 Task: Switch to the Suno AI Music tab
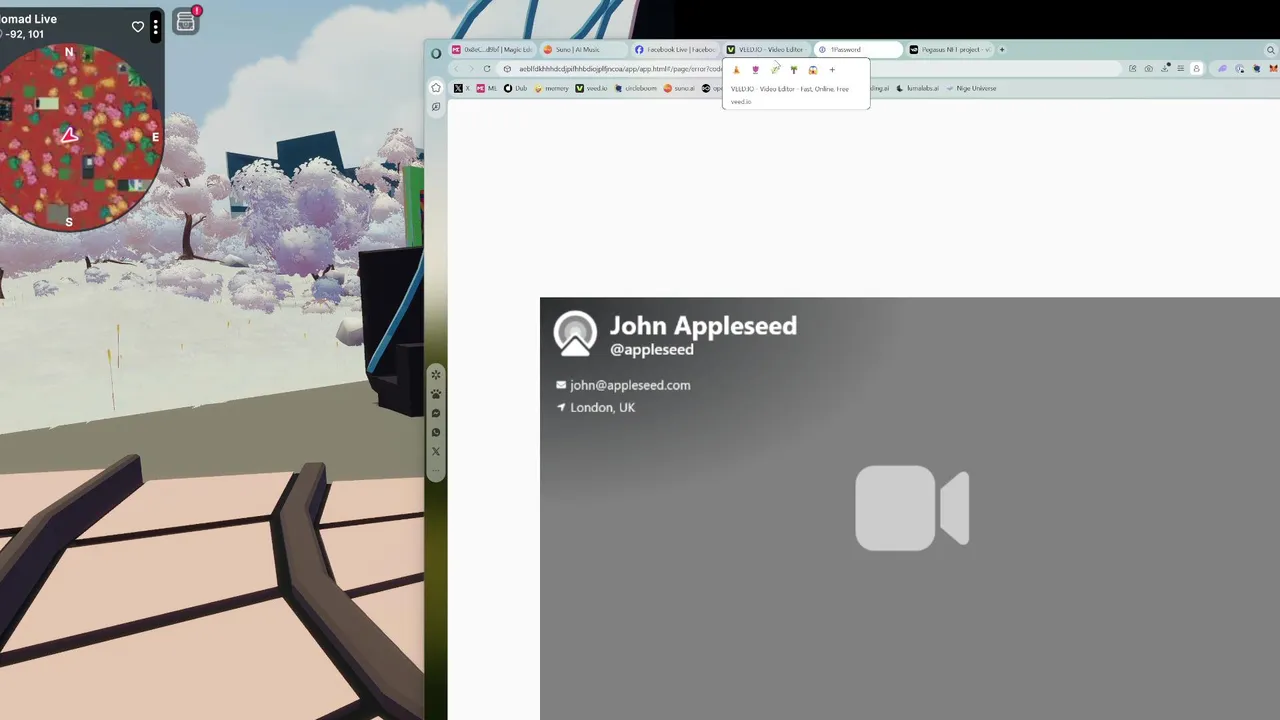[583, 49]
